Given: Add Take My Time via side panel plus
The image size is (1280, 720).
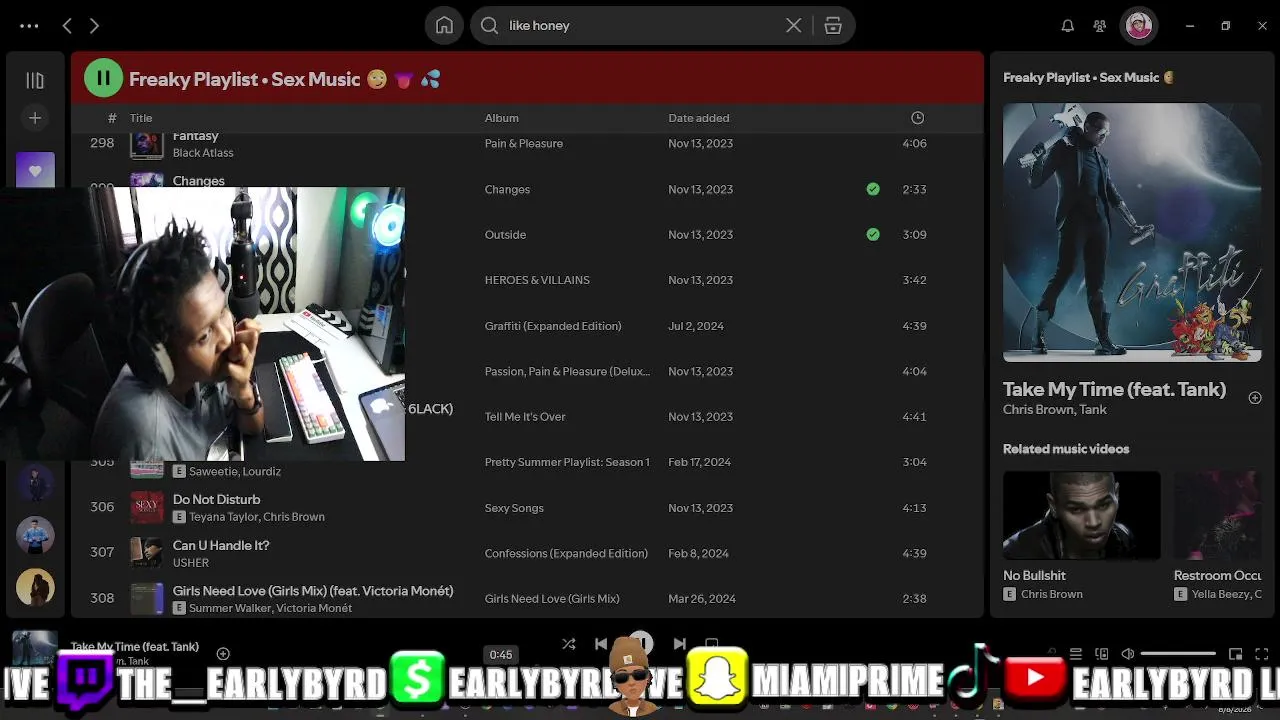Looking at the screenshot, I should point(1255,398).
